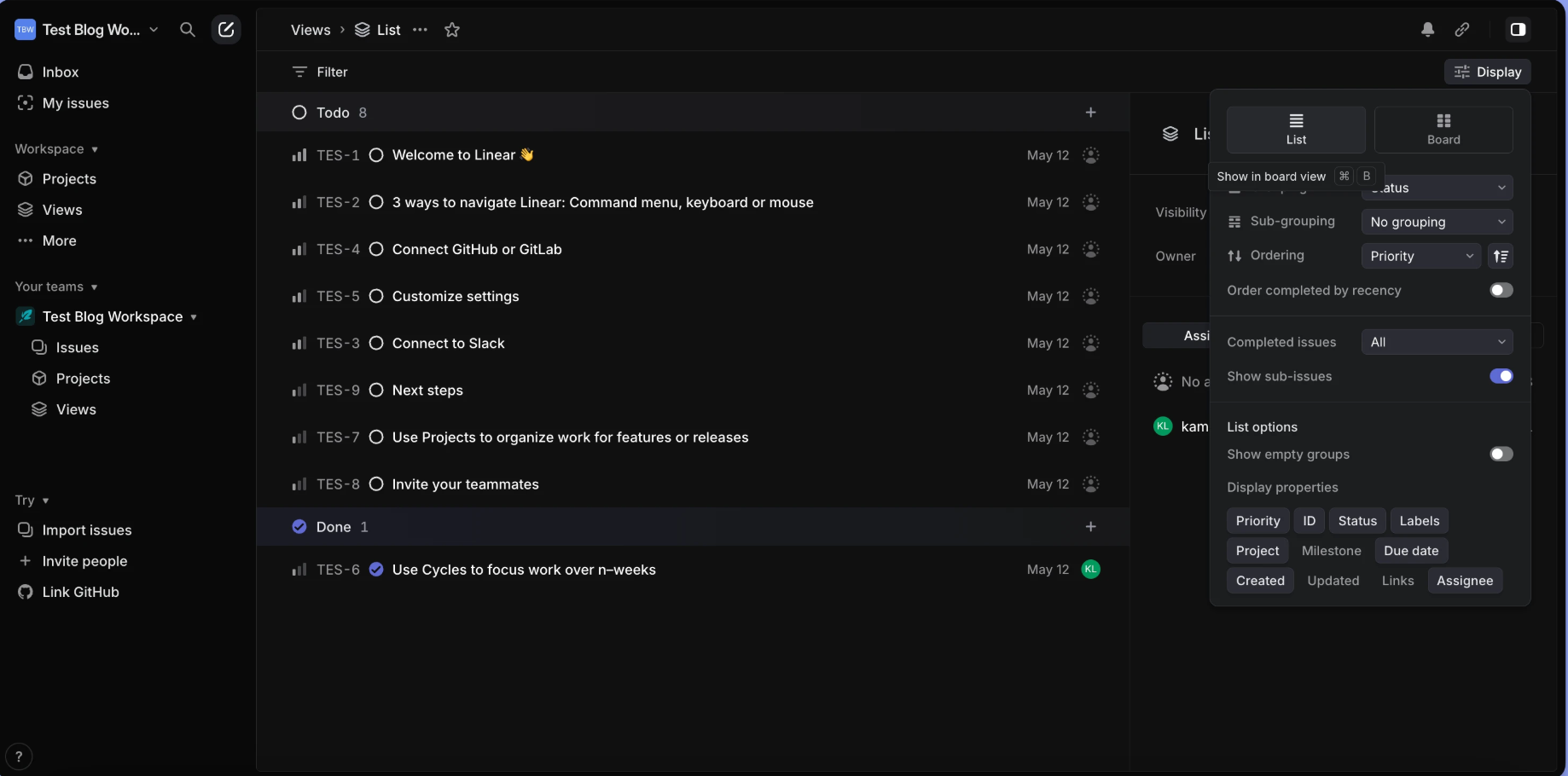Image resolution: width=1568 pixels, height=776 pixels.
Task: Click the compose new issue icon
Action: click(226, 30)
